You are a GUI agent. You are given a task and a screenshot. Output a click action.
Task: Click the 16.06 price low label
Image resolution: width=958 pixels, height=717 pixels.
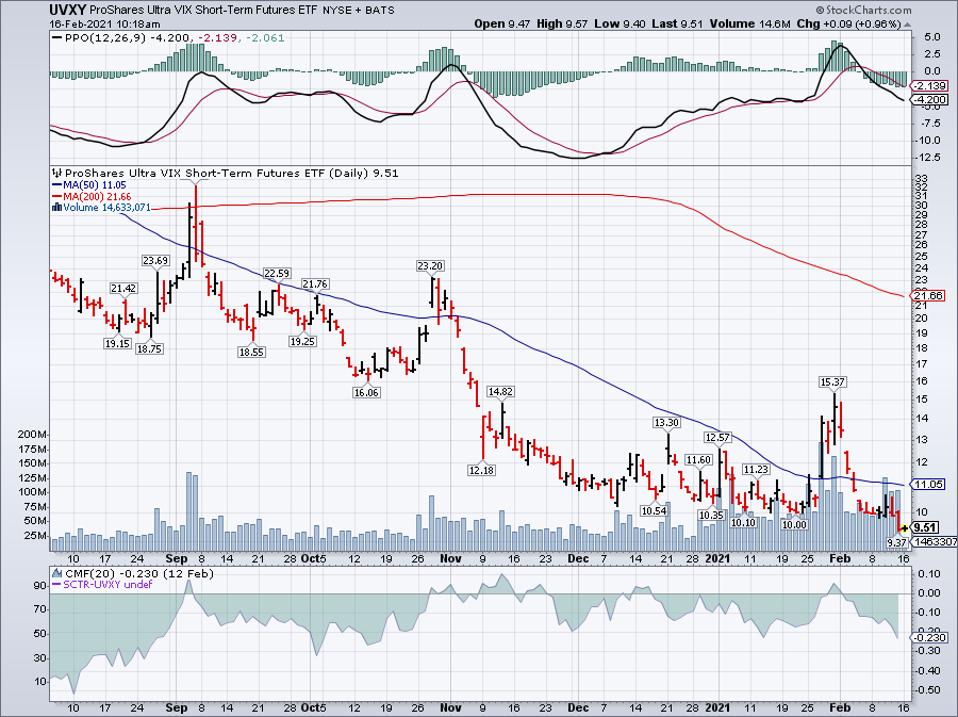(367, 393)
